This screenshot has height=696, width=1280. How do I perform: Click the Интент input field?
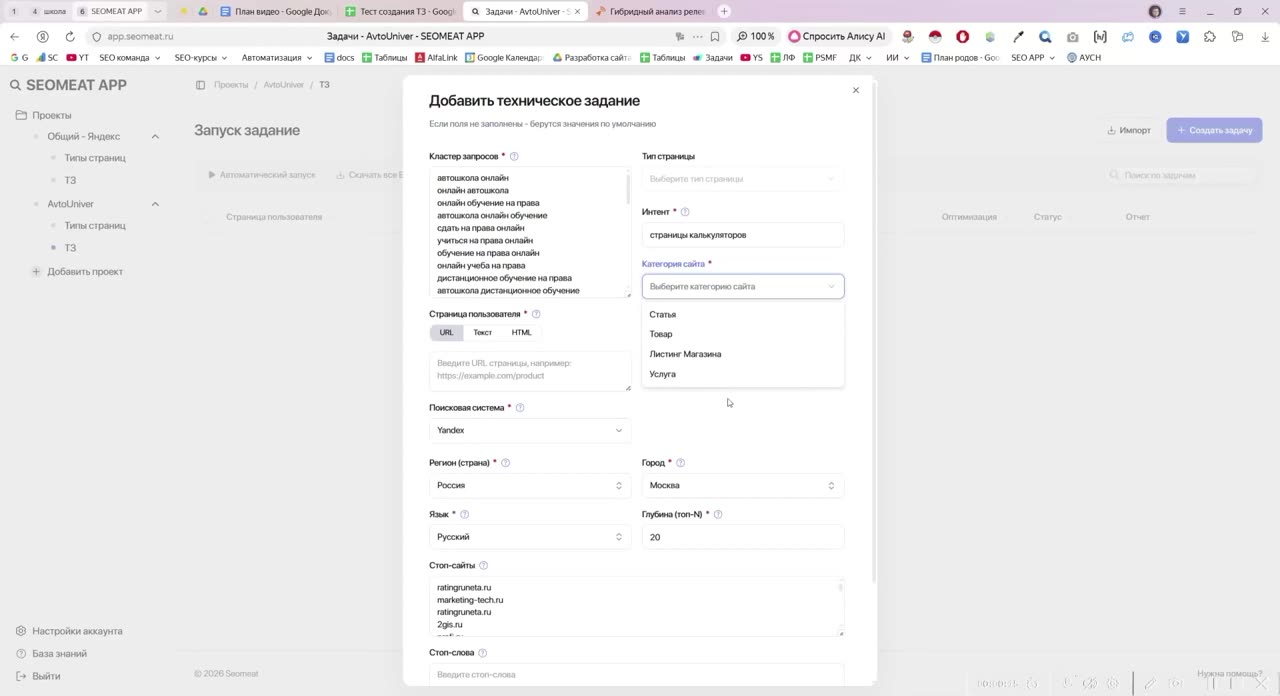tap(743, 235)
